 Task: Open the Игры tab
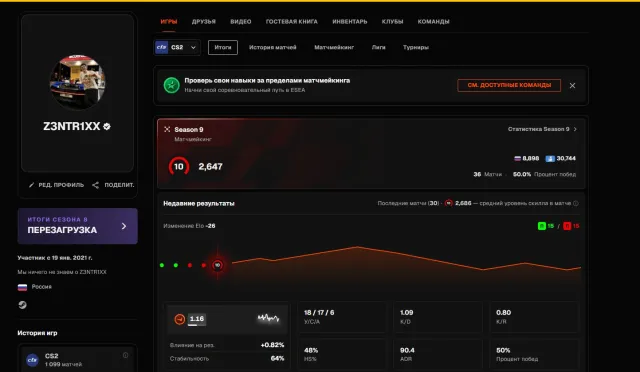[x=169, y=22]
